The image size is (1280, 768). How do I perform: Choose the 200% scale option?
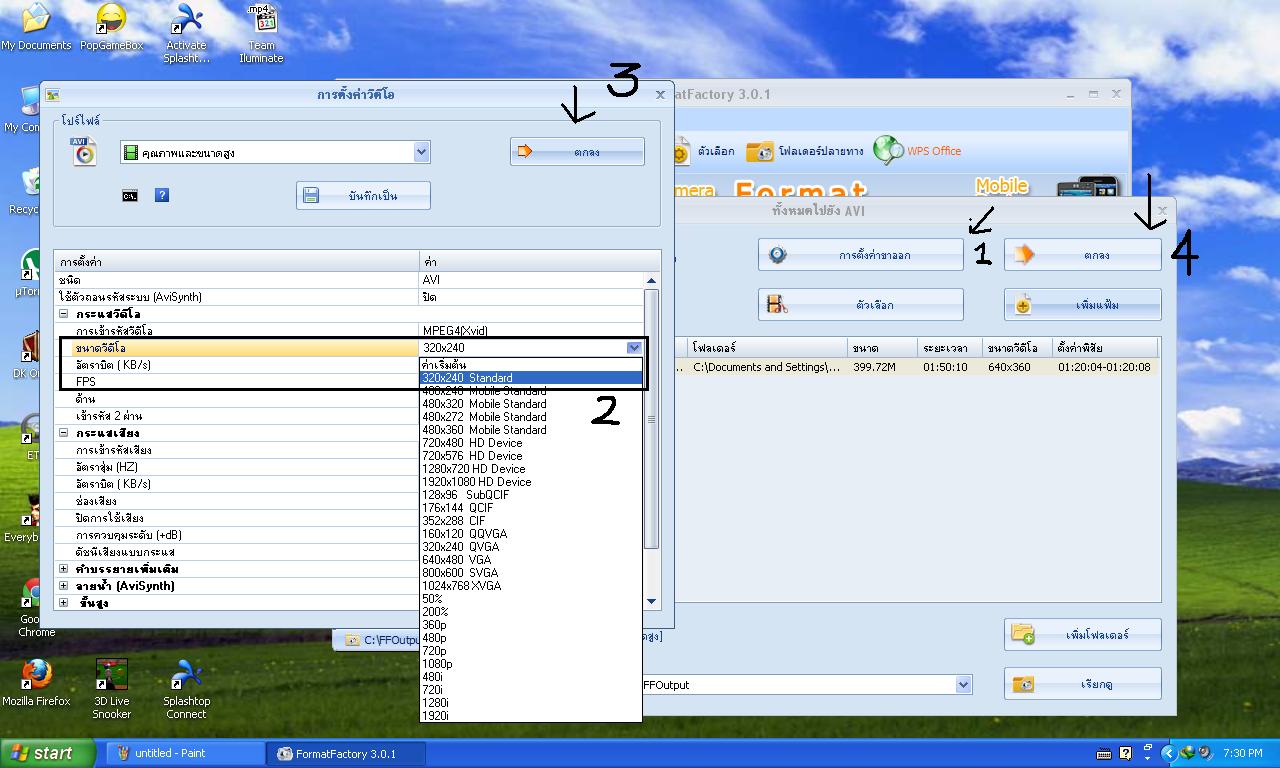(x=531, y=612)
